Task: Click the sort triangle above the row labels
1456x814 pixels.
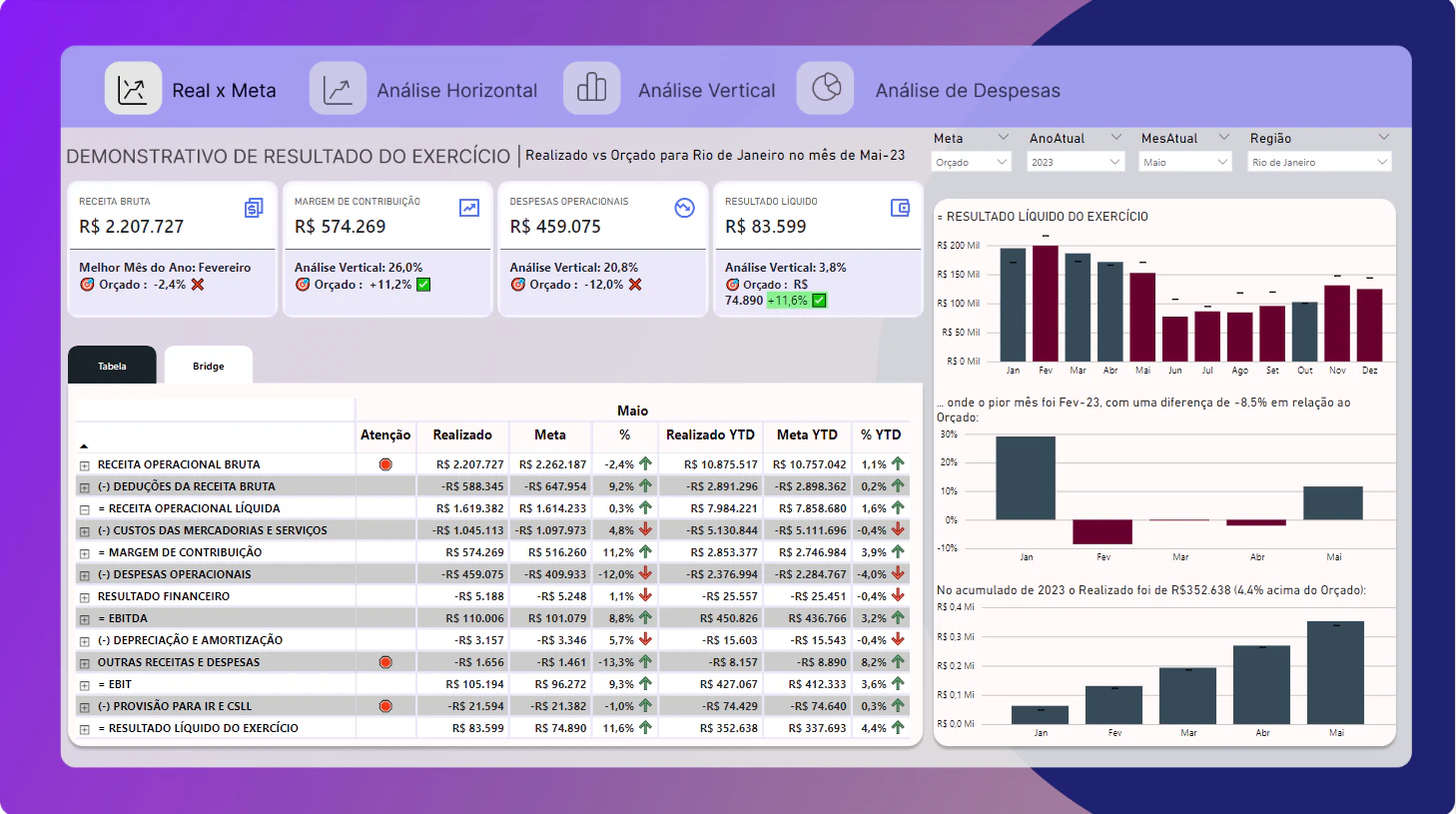Action: pyautogui.click(x=84, y=445)
